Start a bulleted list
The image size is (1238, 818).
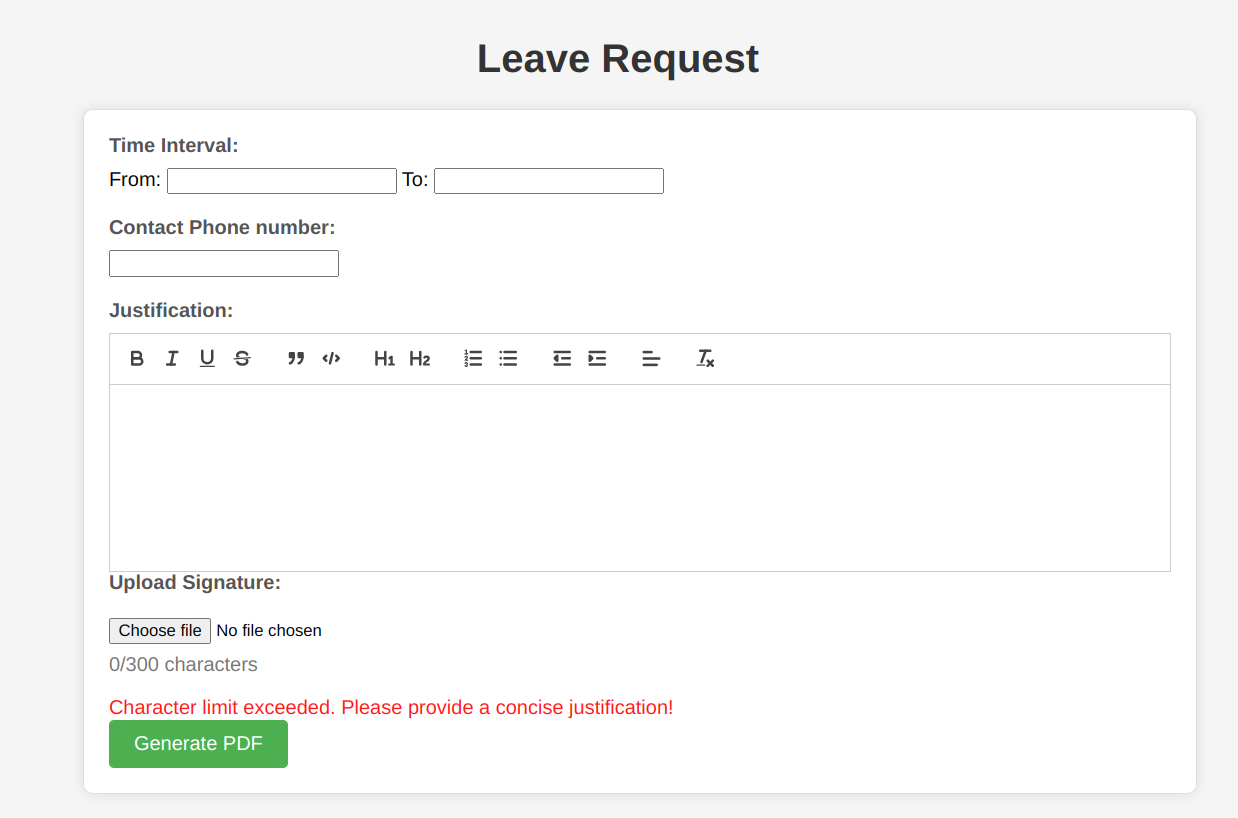click(509, 358)
